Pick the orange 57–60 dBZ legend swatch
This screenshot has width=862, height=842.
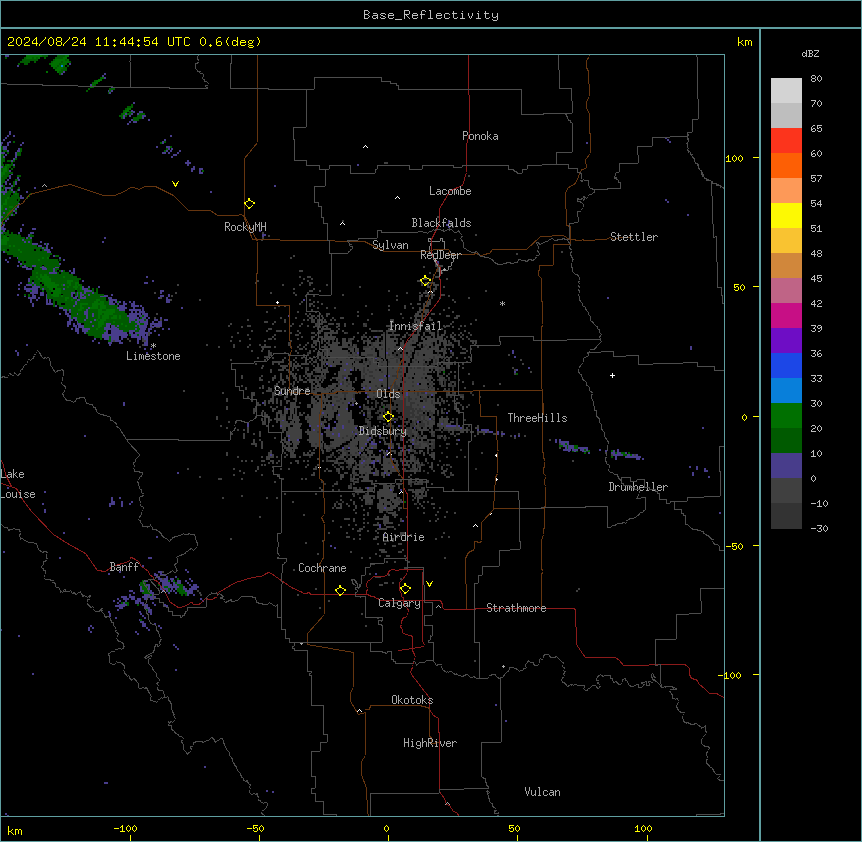tap(786, 166)
